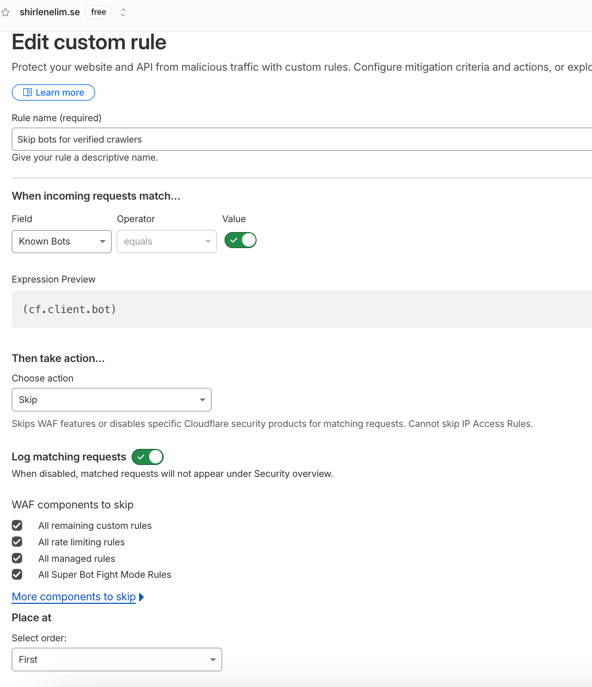Click the shirlenelim.se domain name
The height and width of the screenshot is (687, 592).
50,12
